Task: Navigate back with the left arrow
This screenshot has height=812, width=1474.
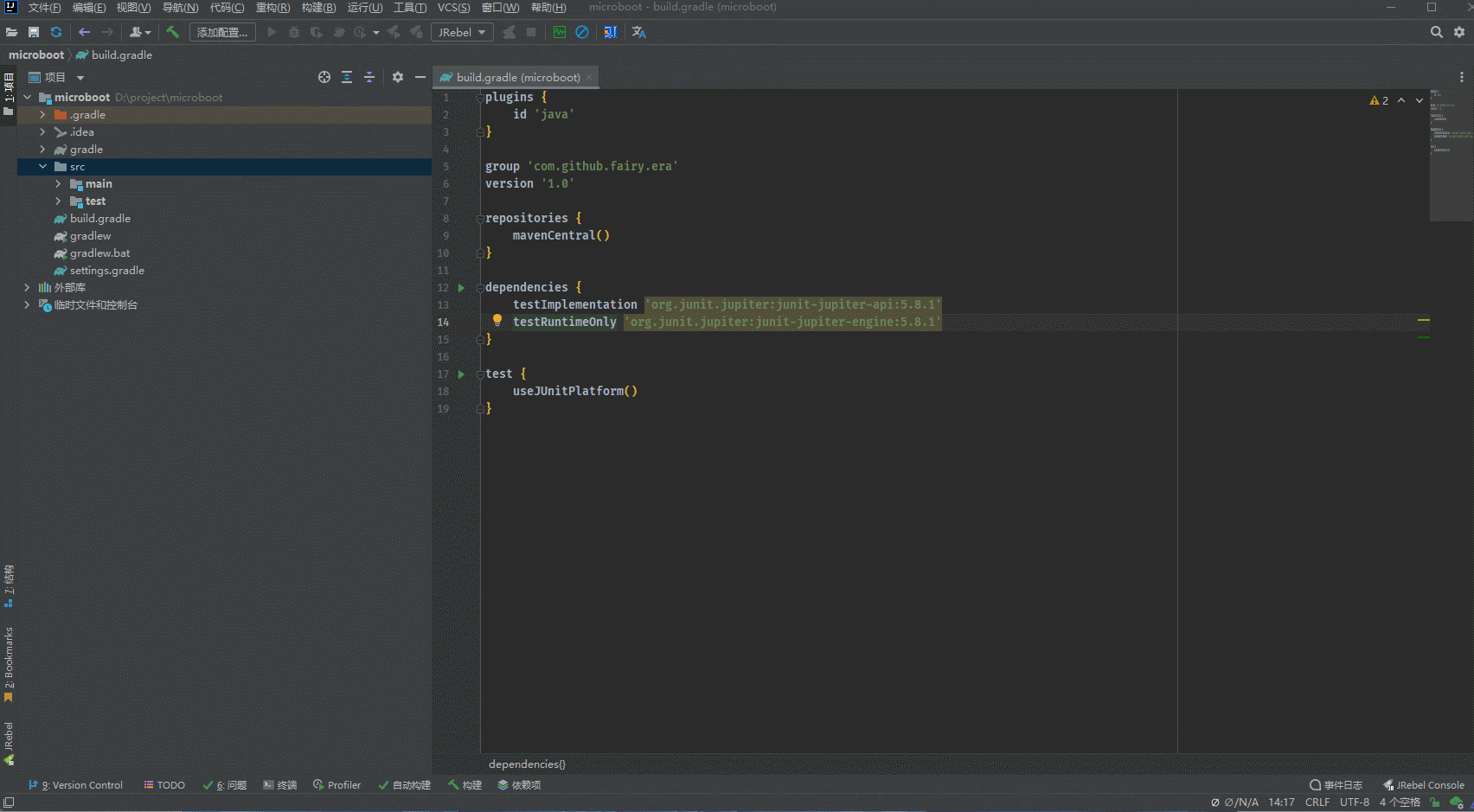Action: (84, 32)
